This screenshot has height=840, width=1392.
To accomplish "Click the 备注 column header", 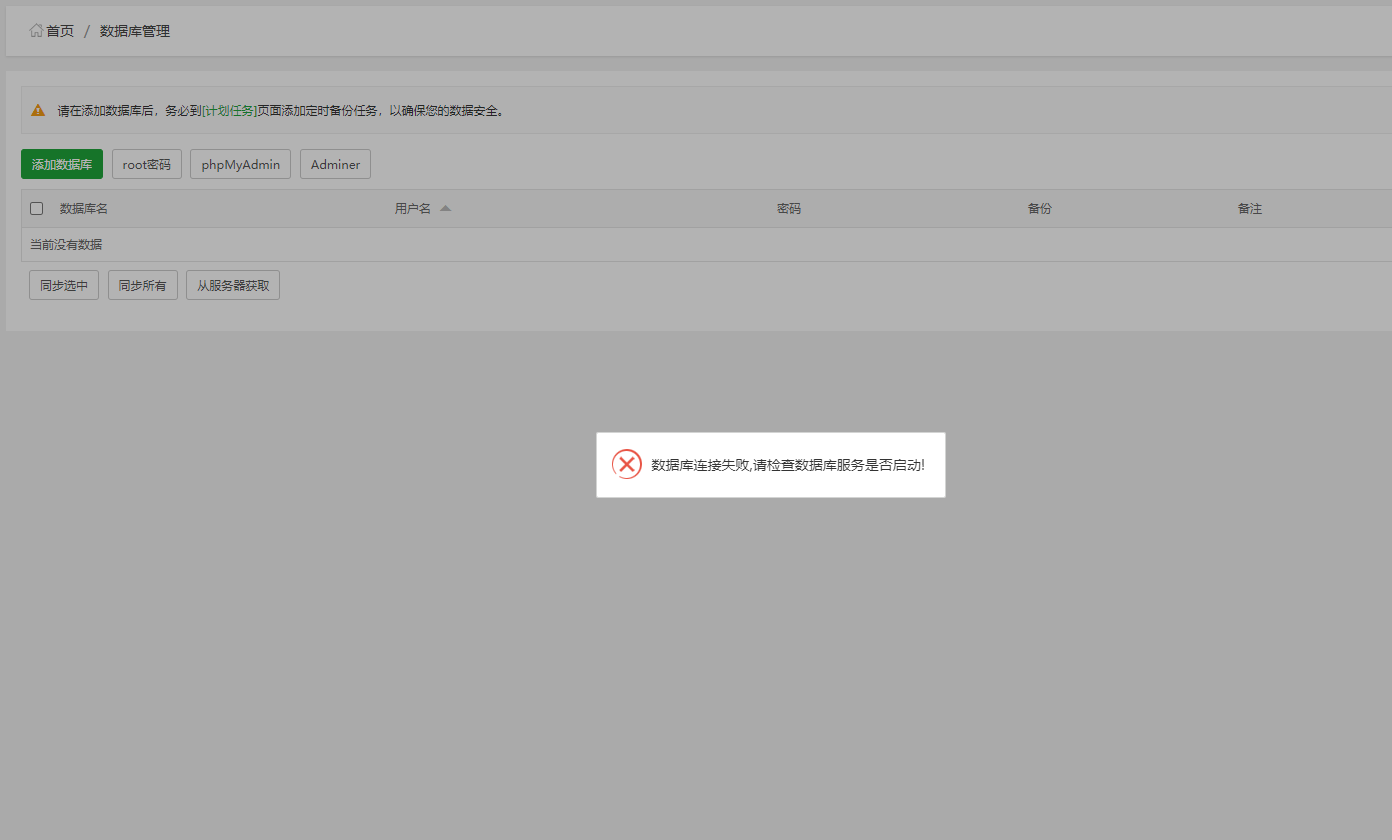I will 1250,209.
